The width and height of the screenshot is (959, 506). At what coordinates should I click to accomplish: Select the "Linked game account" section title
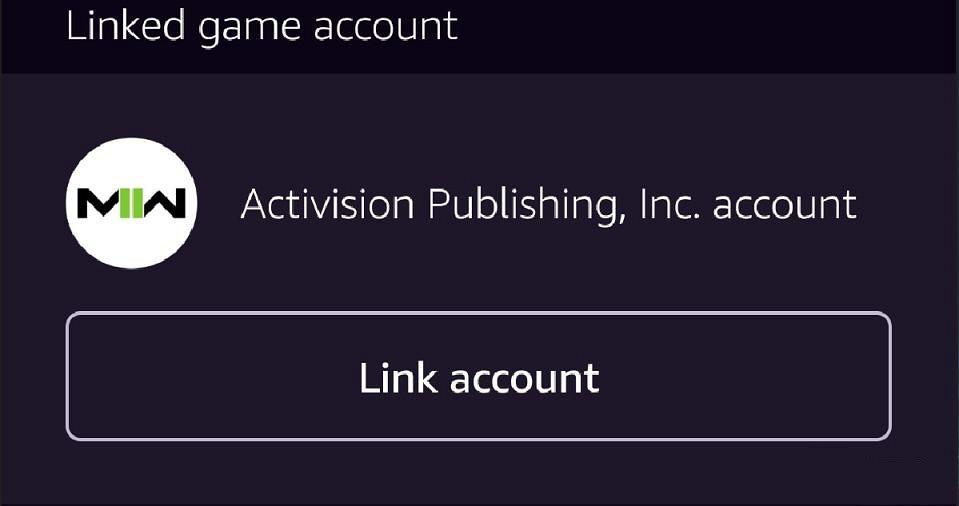pyautogui.click(x=261, y=26)
